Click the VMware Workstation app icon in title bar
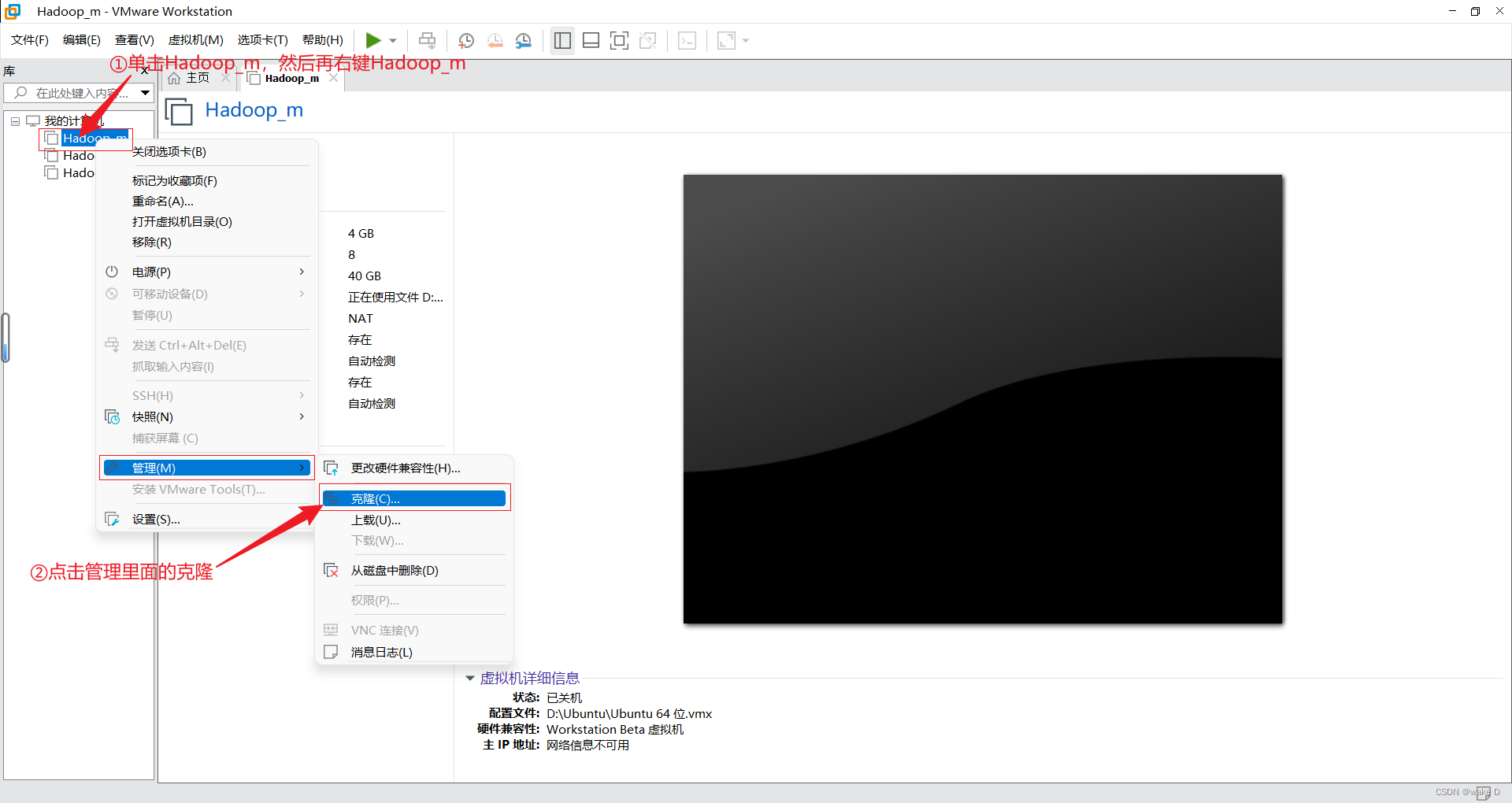The height and width of the screenshot is (803, 1512). (x=13, y=11)
